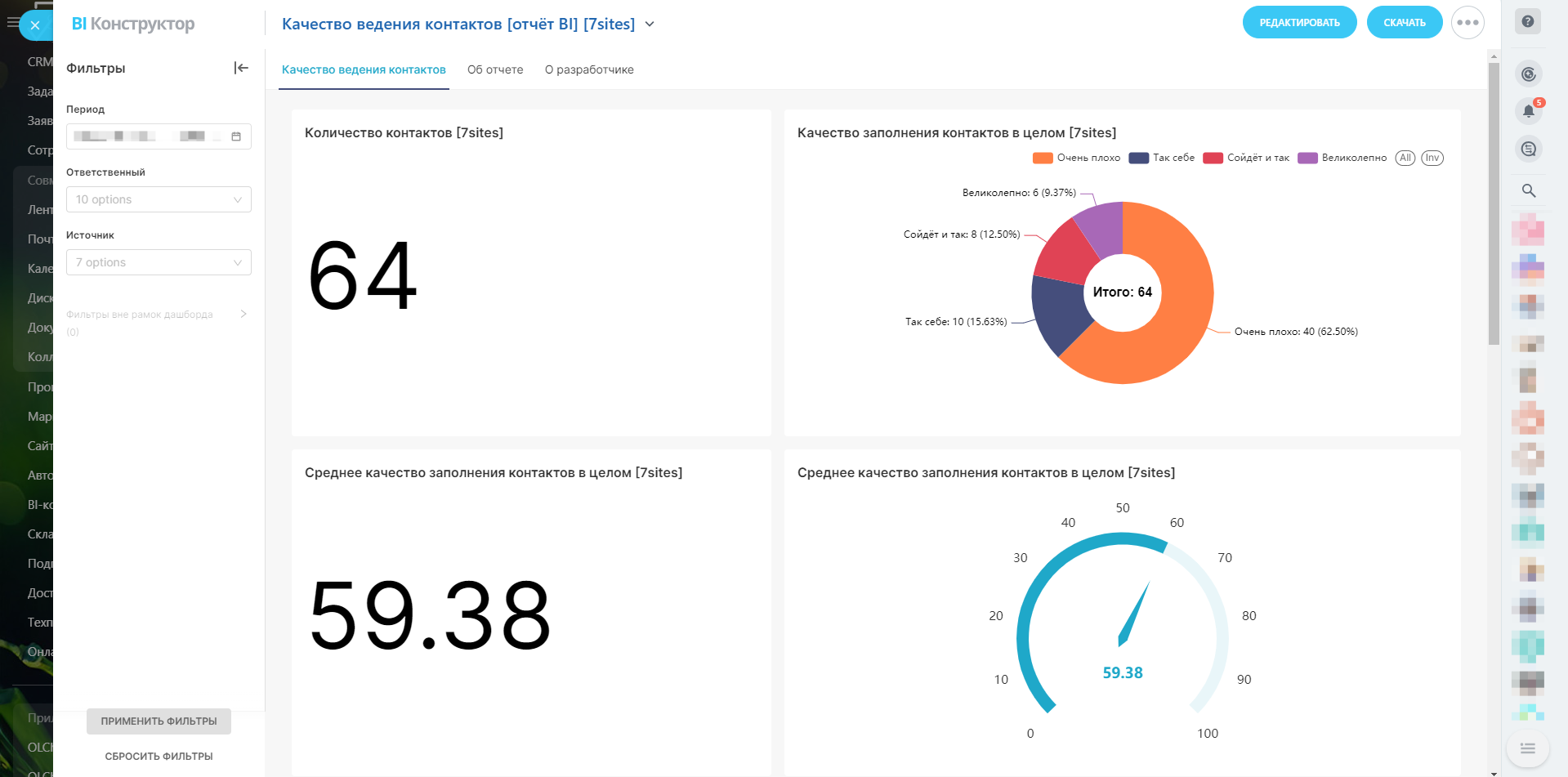Expand Фильтры вне рамок дашборда section
Image resolution: width=1568 pixels, height=777 pixels.
(243, 314)
